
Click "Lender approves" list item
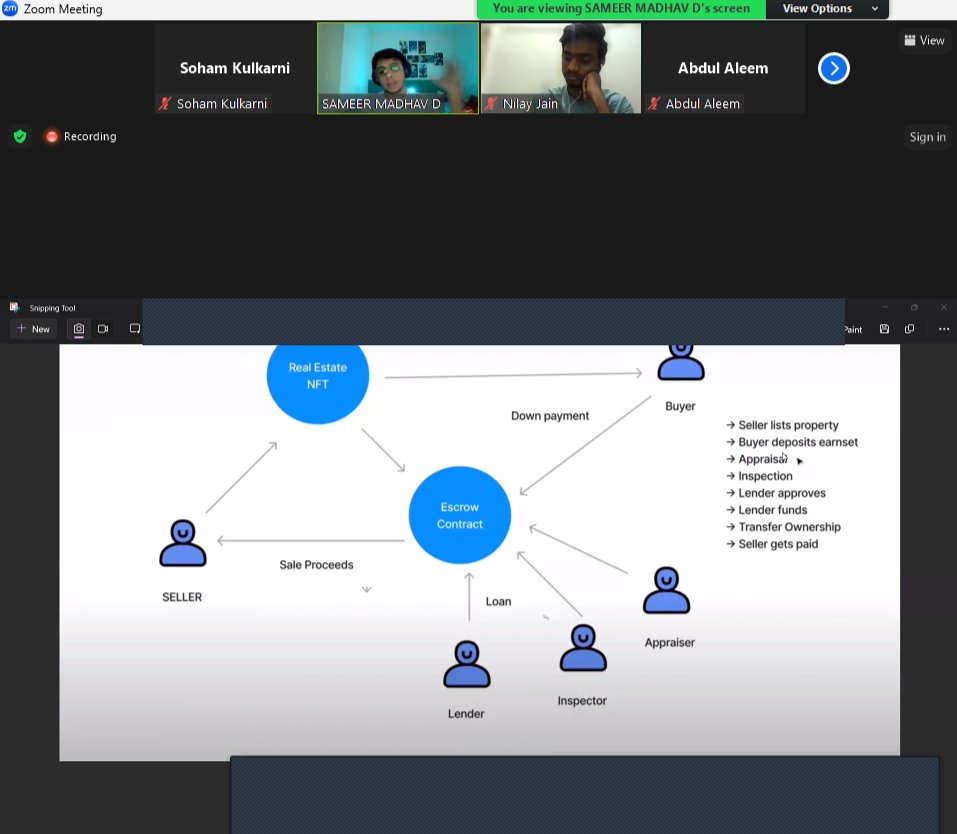[x=776, y=493]
